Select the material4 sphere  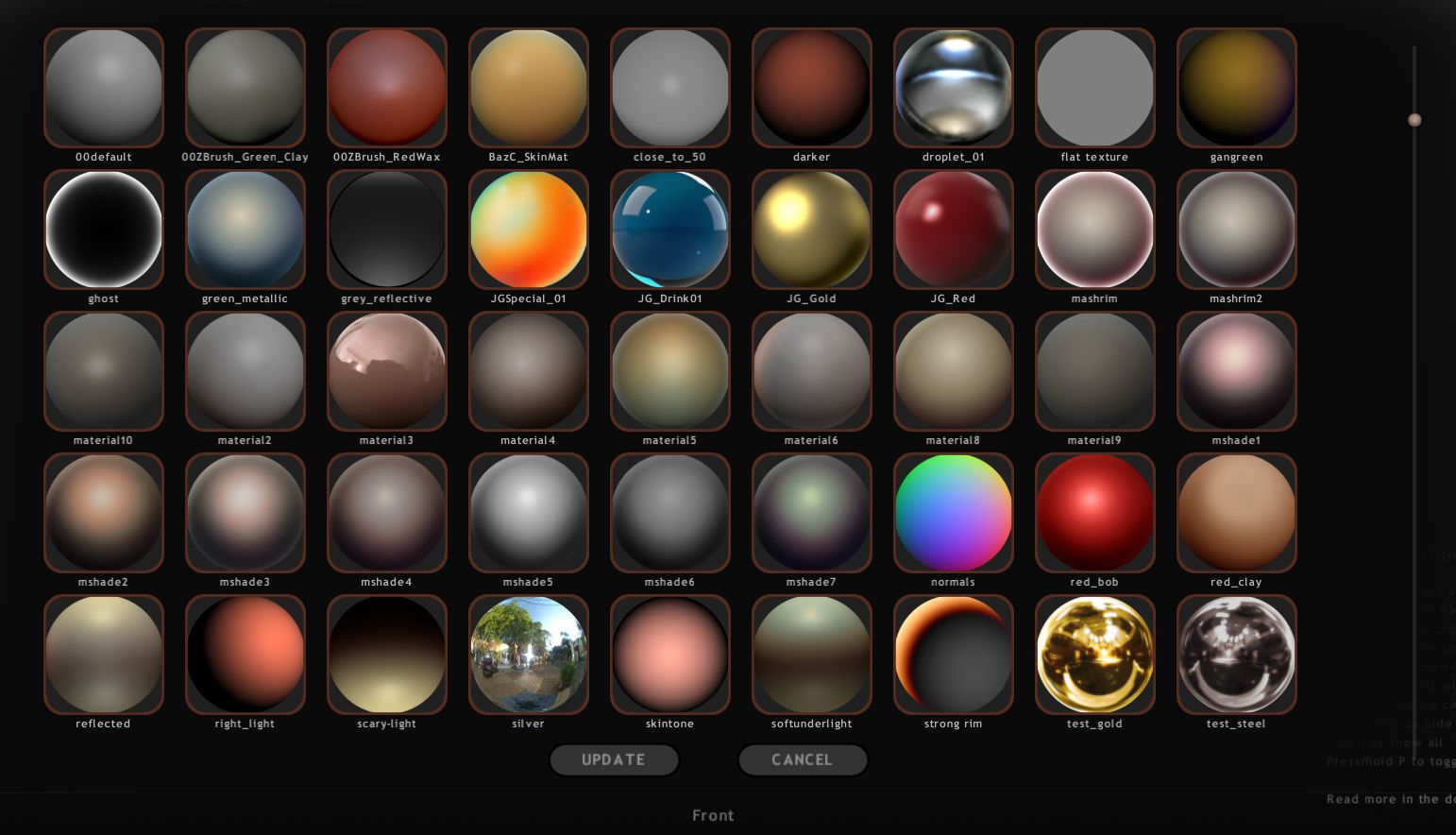coord(529,371)
